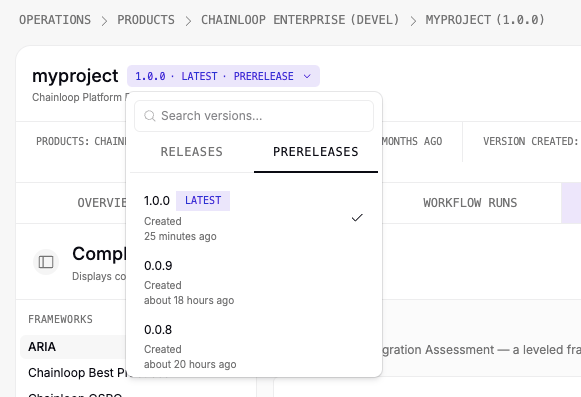Navigate to Chainloop Enterprise (Devel) breadcrumb
581x397 pixels.
300,20
